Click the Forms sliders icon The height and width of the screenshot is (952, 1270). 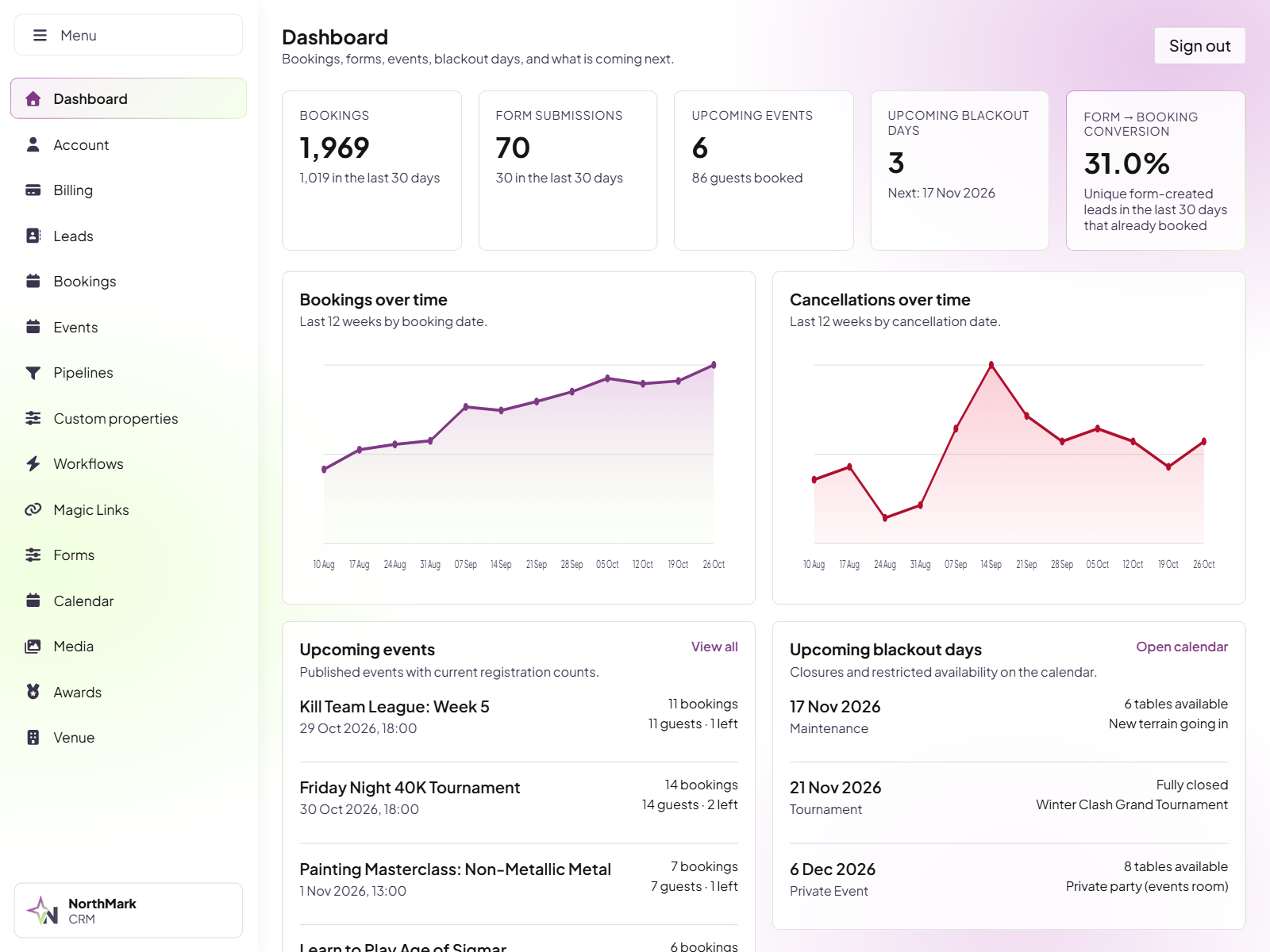coord(33,555)
